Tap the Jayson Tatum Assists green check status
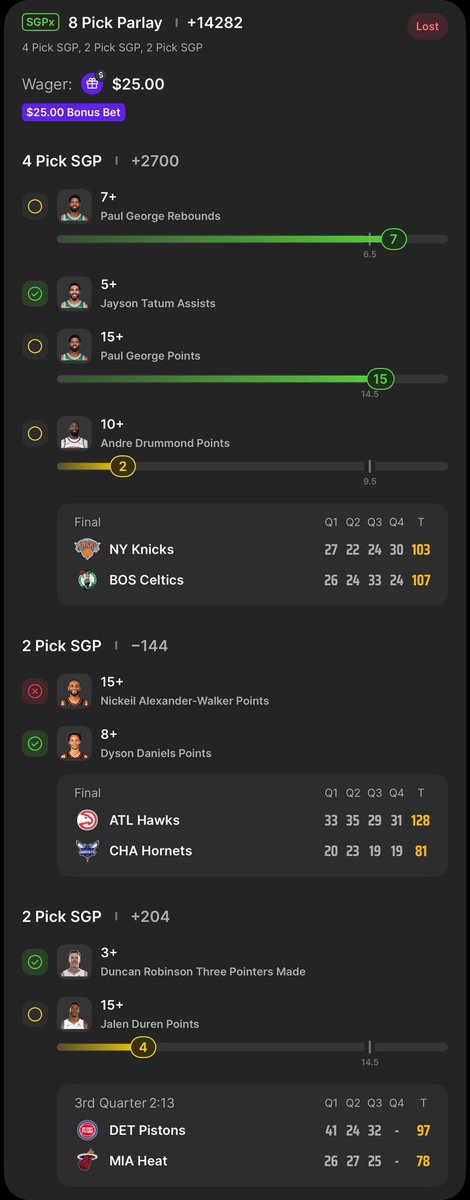This screenshot has width=470, height=1200. (x=35, y=294)
